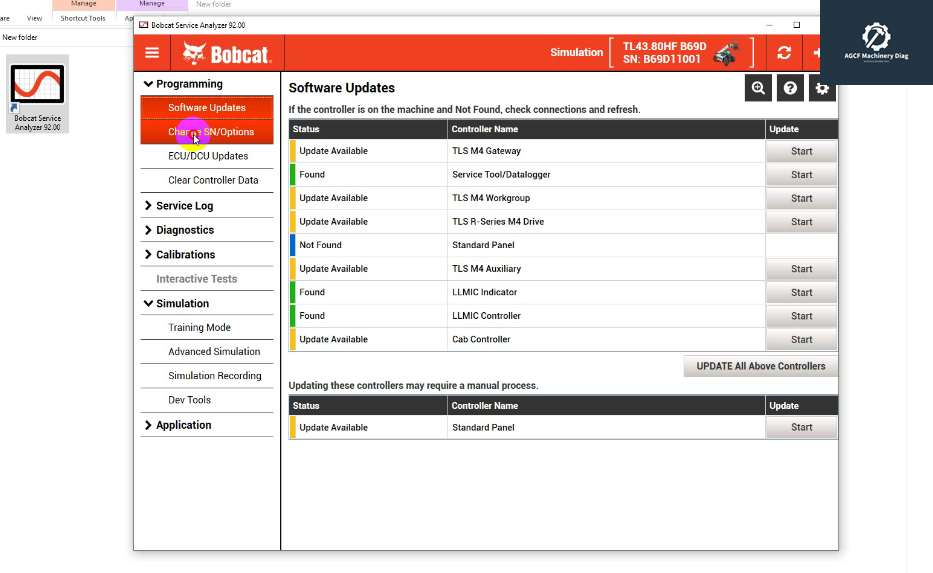
Task: Click TLS M4 Workgroup controller name
Action: coord(491,198)
